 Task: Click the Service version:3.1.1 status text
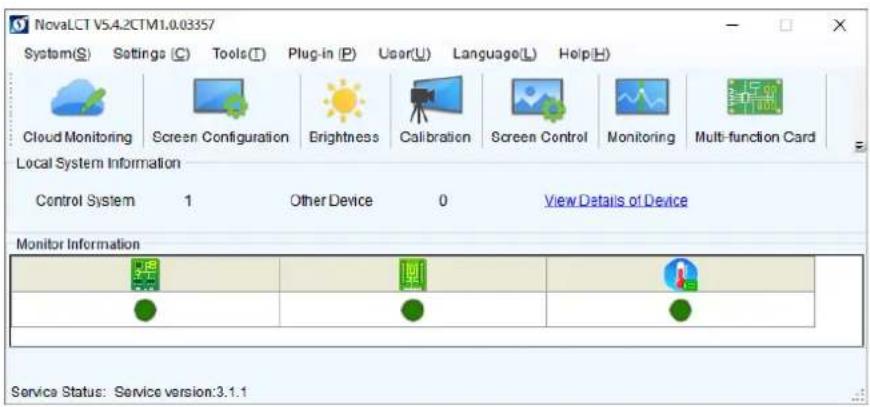coord(181,393)
